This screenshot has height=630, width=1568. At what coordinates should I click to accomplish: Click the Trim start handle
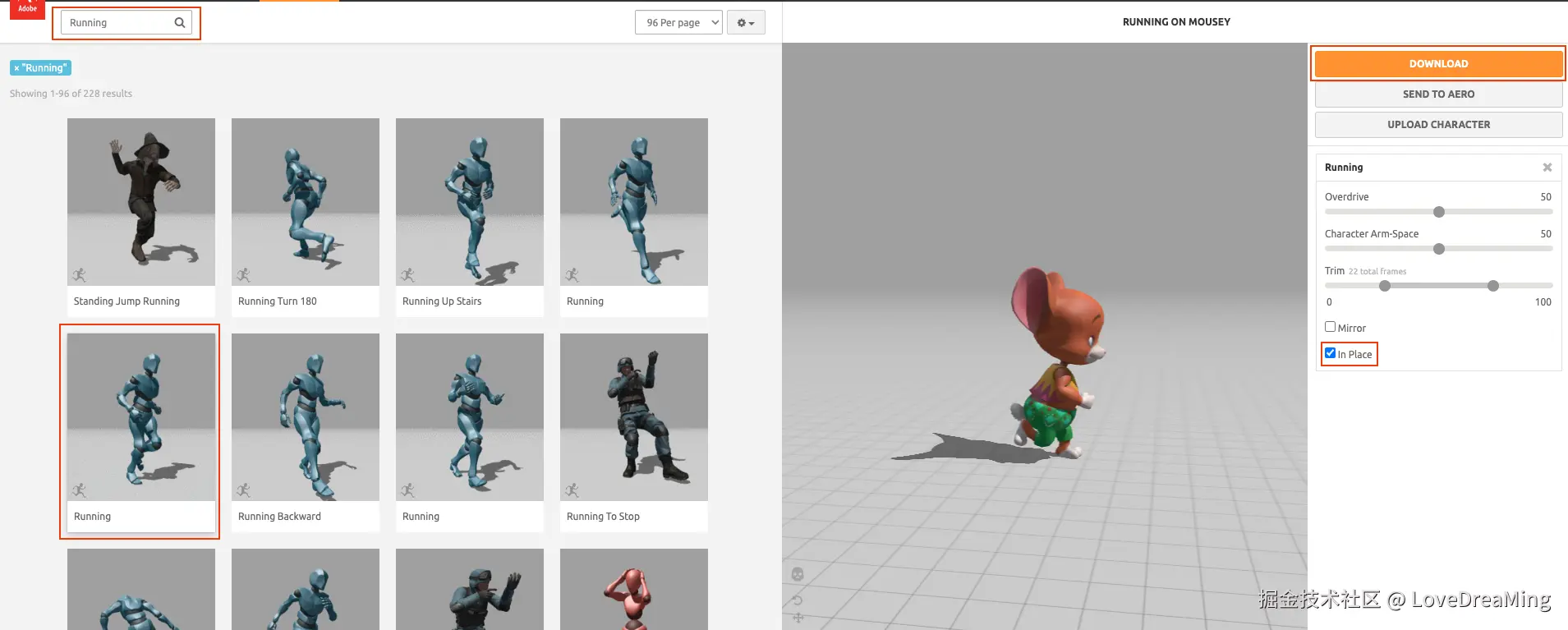pos(1385,286)
